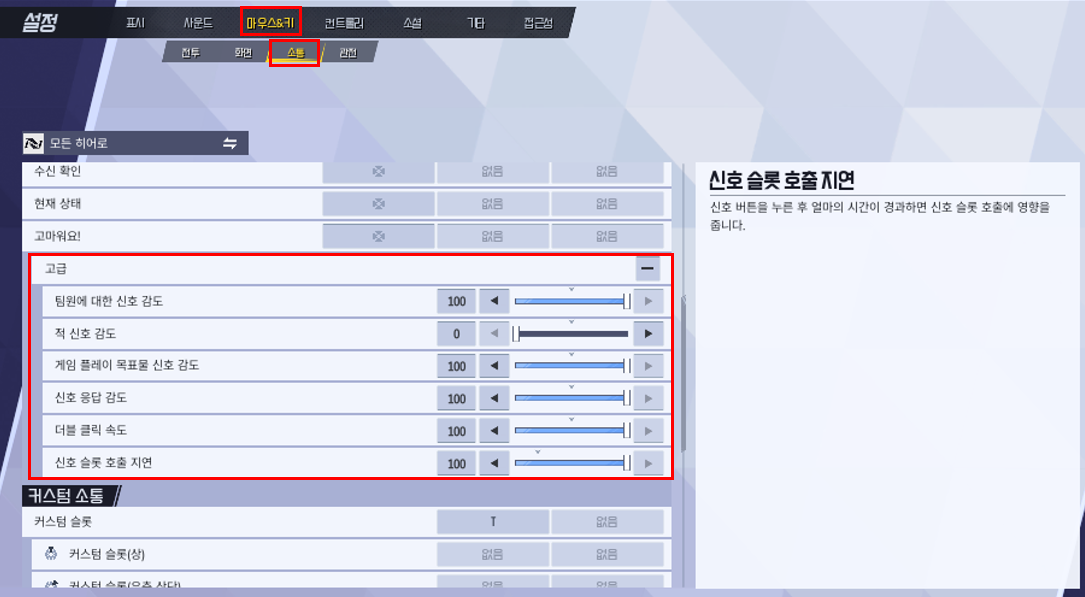Click the 고마워요! row label
The height and width of the screenshot is (597, 1085).
(x=57, y=236)
